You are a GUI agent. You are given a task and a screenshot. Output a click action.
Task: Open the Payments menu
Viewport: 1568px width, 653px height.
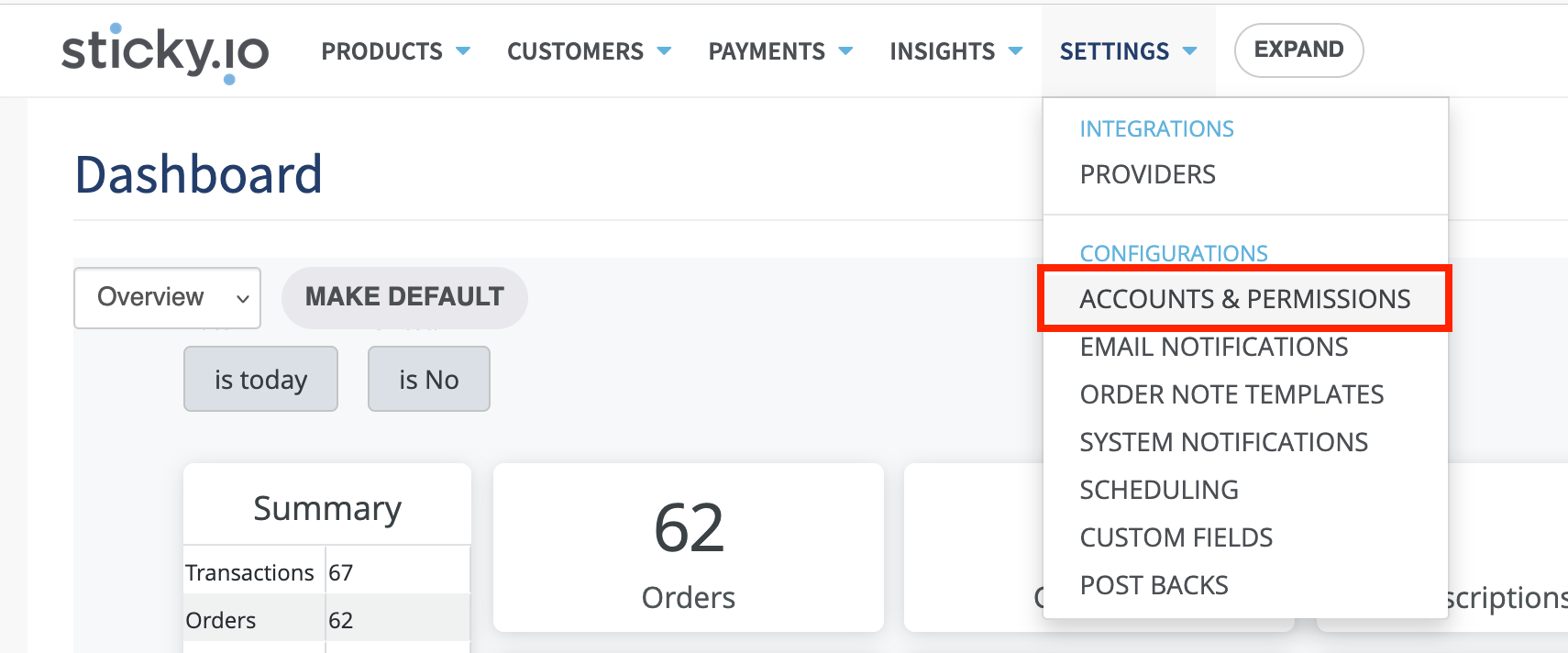[779, 51]
